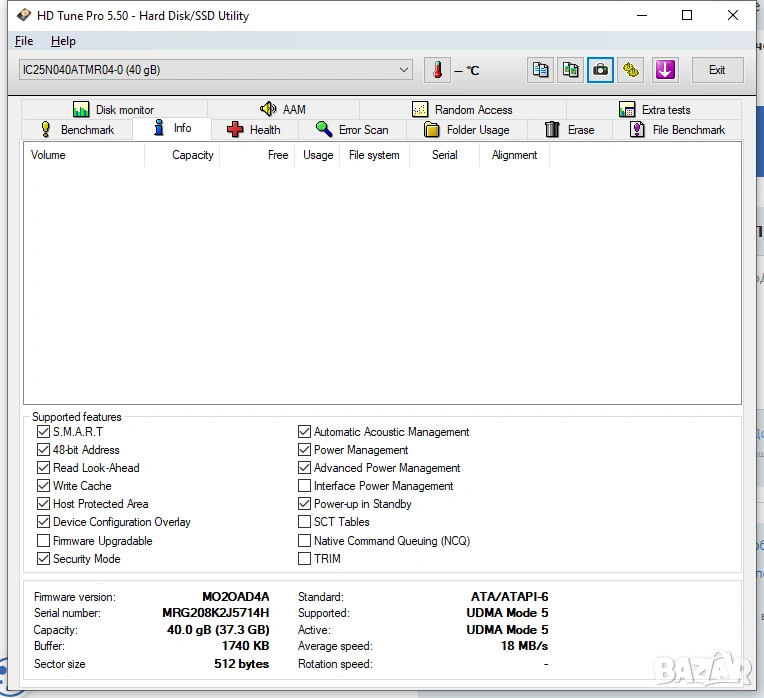Click the temperature thermometer icon
This screenshot has width=764, height=698.
click(x=437, y=70)
